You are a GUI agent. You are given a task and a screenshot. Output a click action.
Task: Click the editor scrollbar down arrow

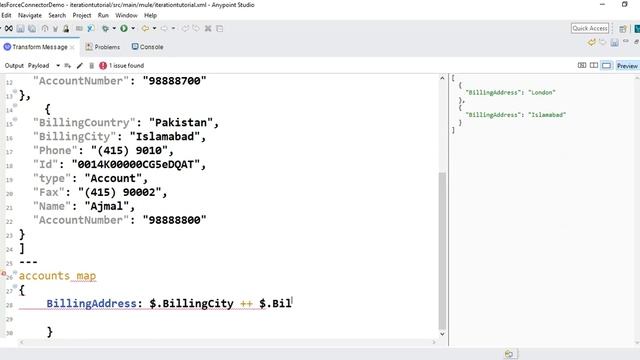point(442,334)
